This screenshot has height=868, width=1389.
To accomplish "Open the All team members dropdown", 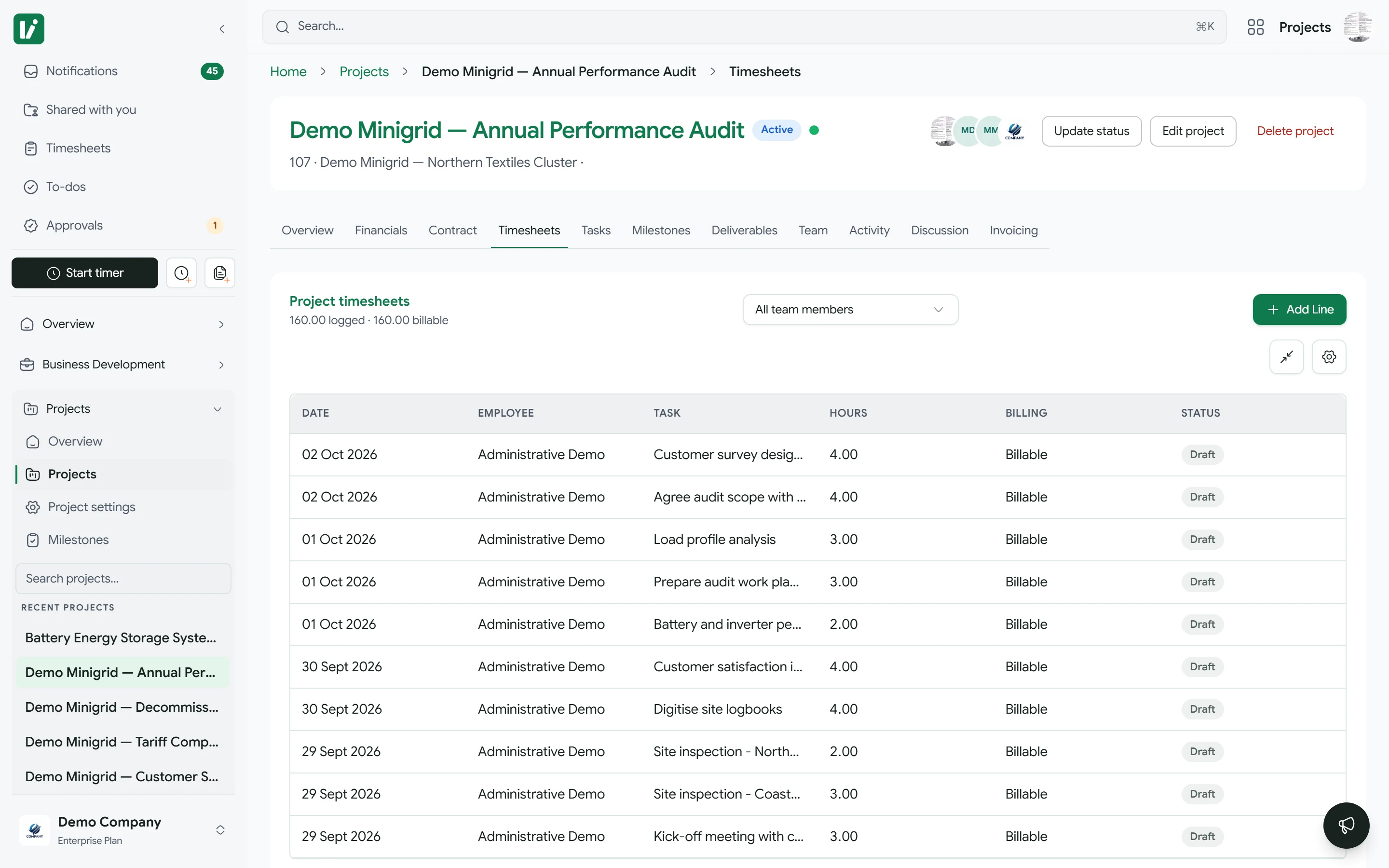I will point(850,310).
